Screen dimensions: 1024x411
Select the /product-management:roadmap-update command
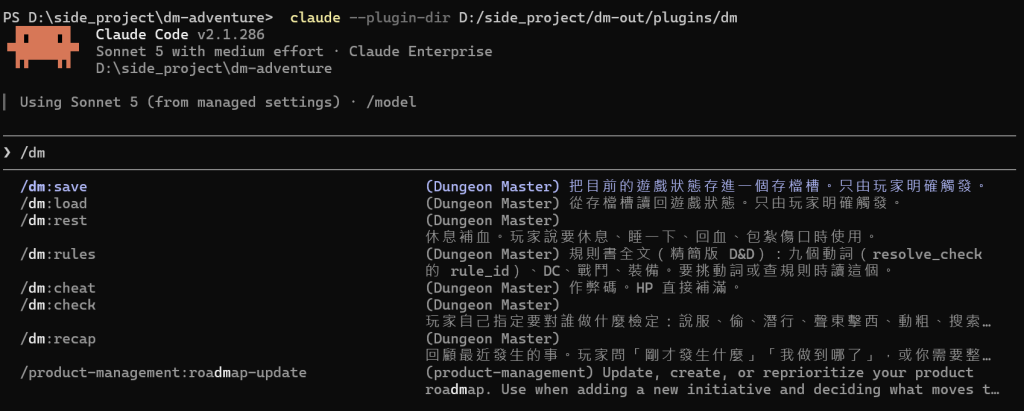pos(163,372)
